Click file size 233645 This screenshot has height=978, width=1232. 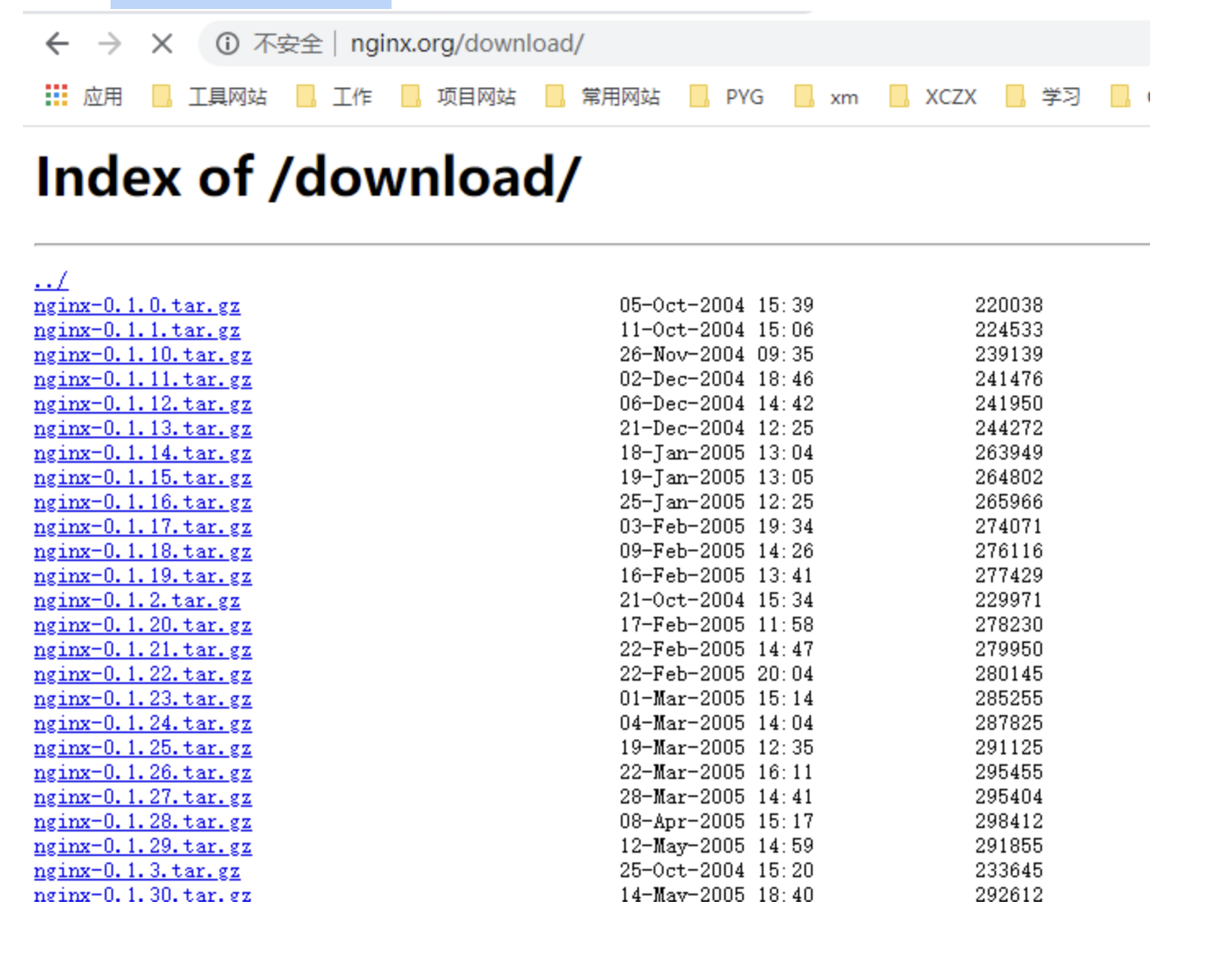(1009, 871)
